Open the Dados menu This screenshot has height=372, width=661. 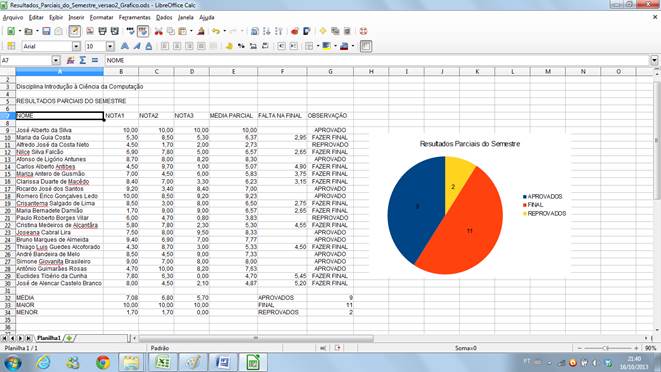click(164, 17)
